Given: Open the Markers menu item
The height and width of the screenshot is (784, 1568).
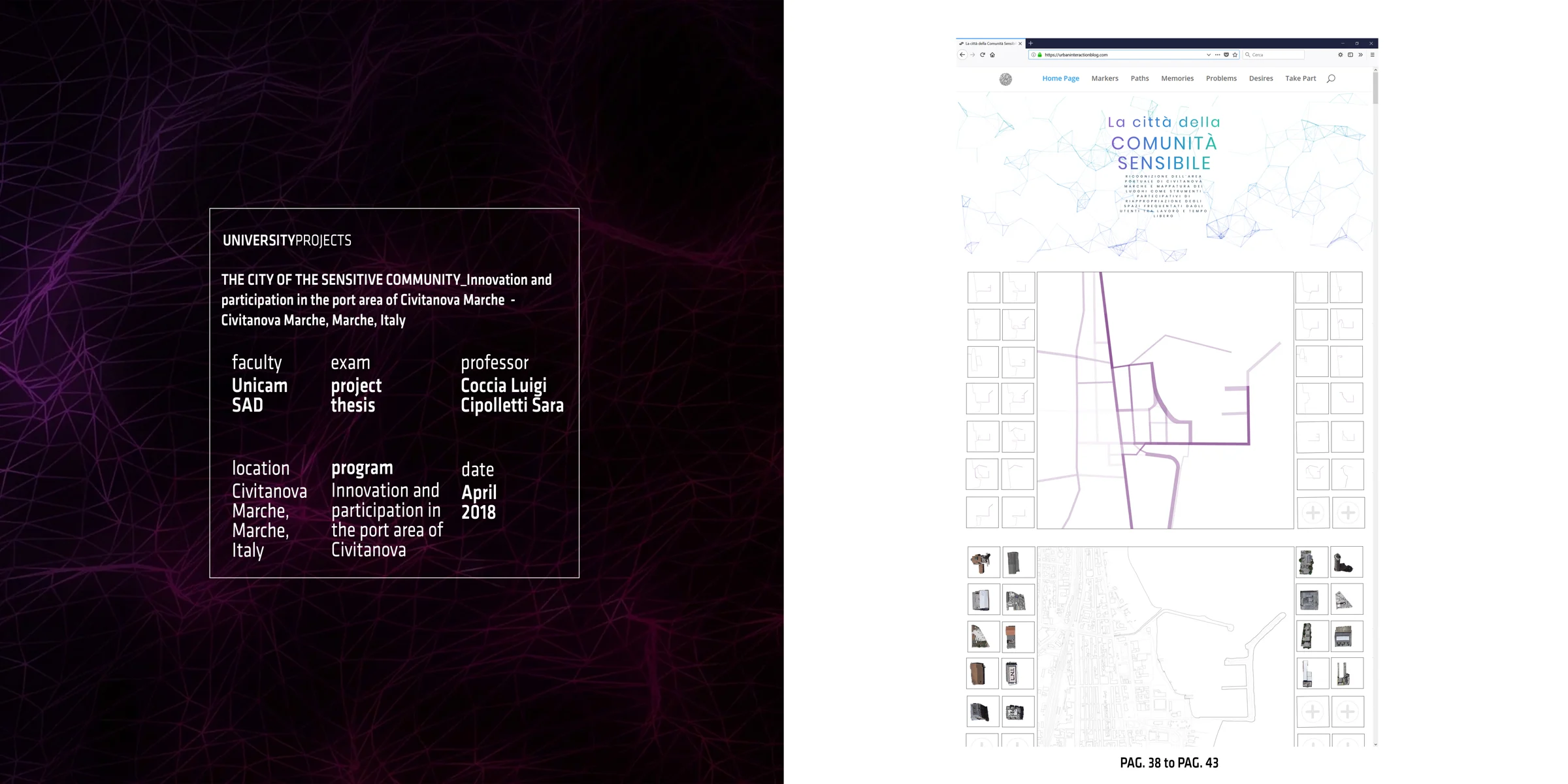Looking at the screenshot, I should coord(1105,78).
